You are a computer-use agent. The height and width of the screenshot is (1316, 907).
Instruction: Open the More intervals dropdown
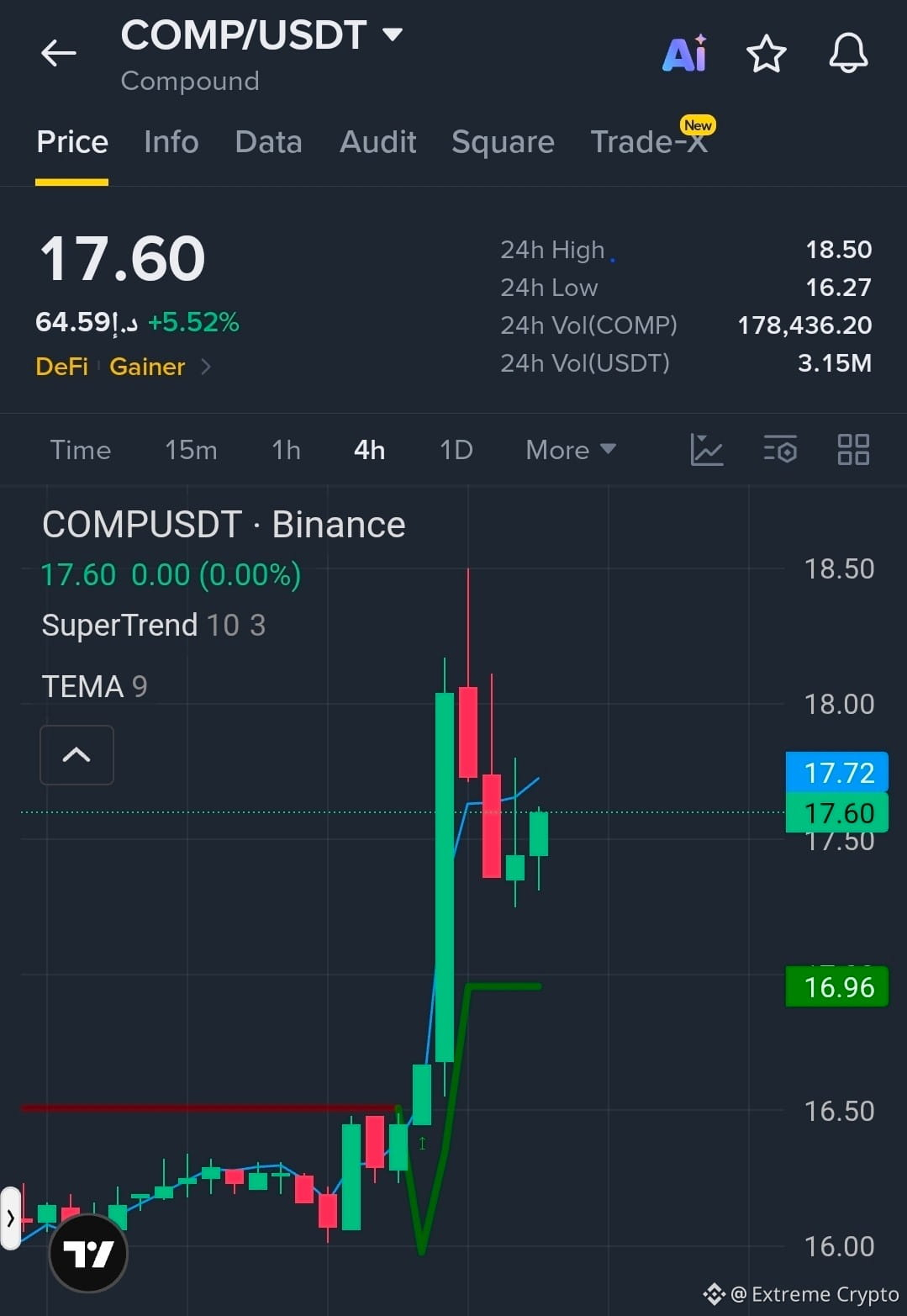pos(571,450)
